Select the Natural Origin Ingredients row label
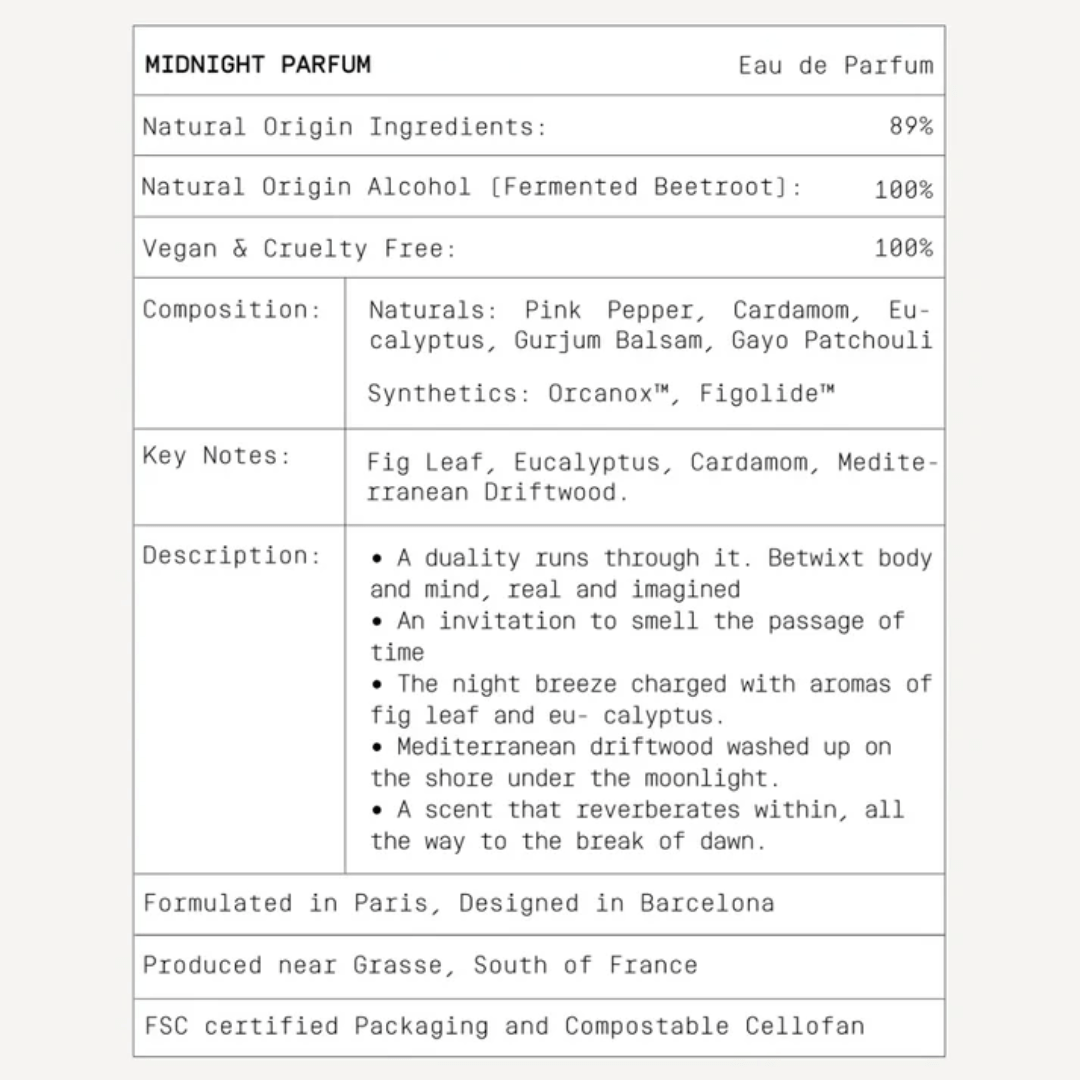1080x1080 pixels. pos(344,127)
